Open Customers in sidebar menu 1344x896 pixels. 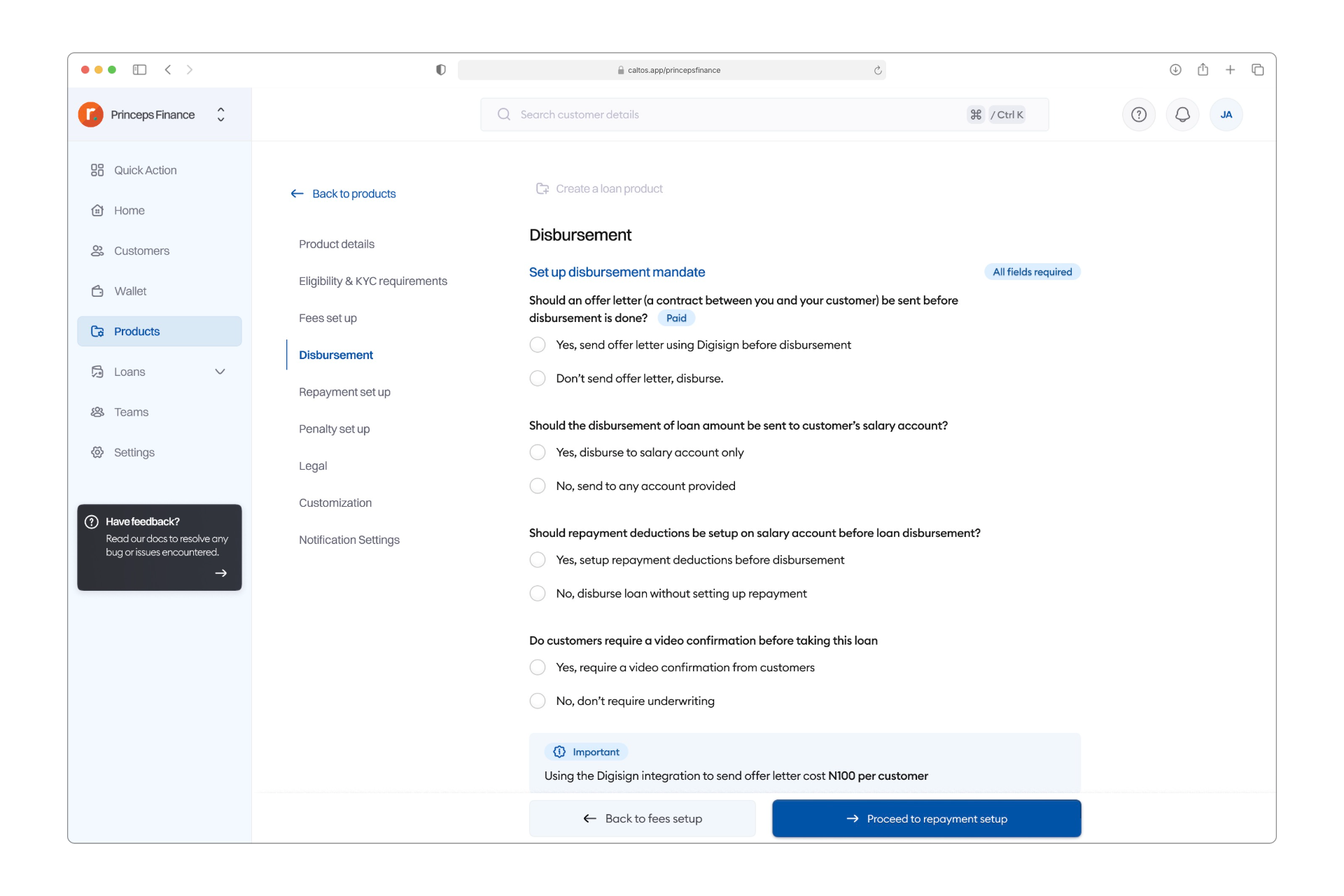click(141, 251)
